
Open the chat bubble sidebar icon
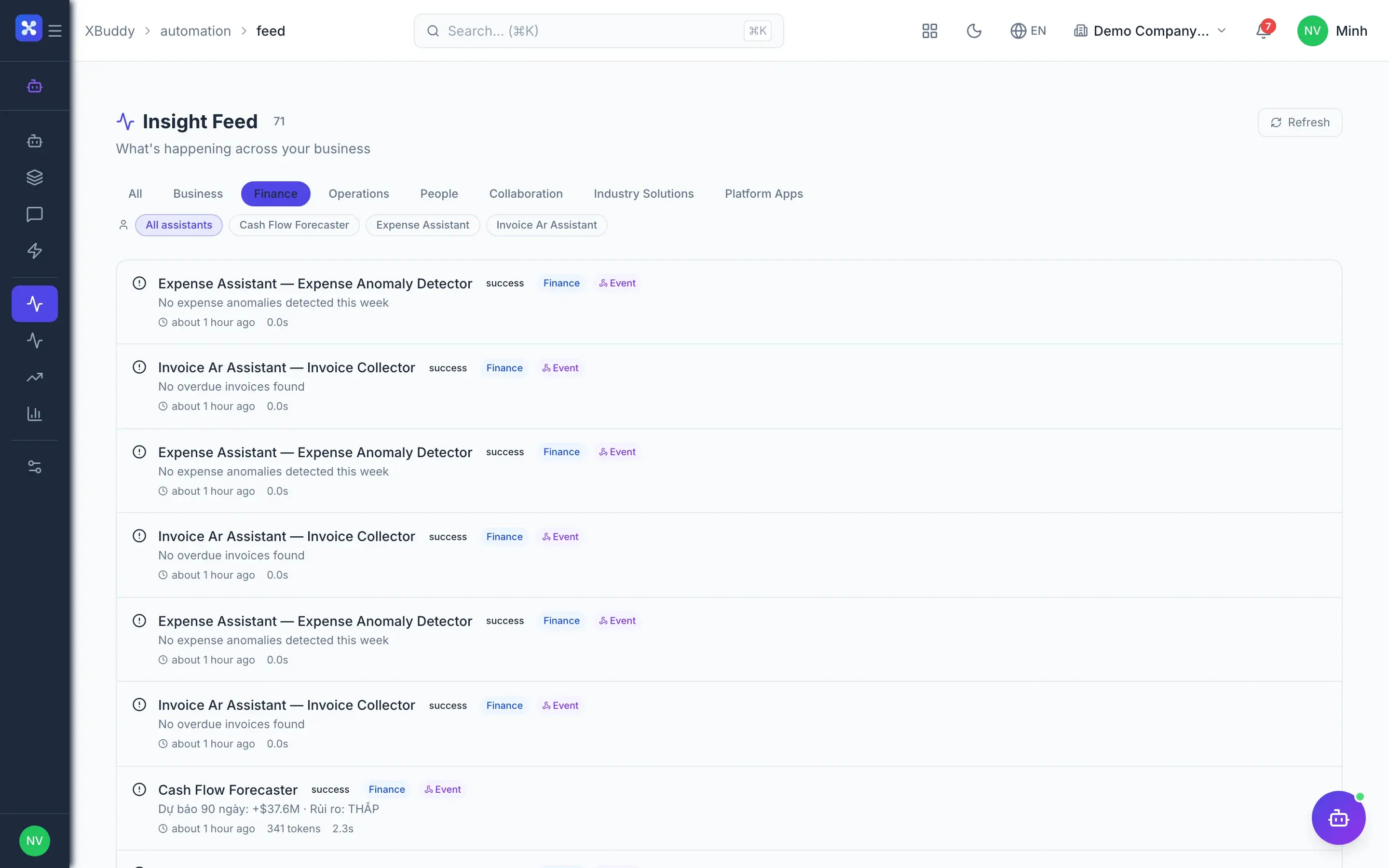(34, 214)
